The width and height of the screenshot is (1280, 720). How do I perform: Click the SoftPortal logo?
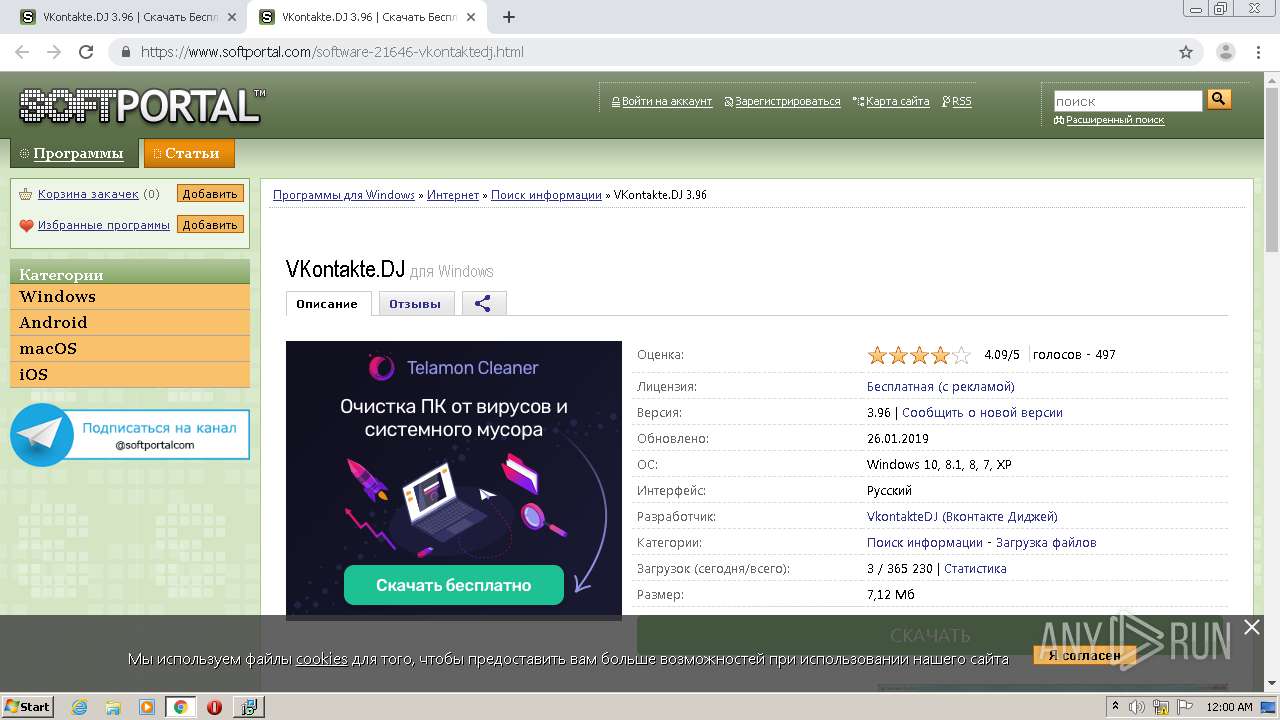[143, 106]
